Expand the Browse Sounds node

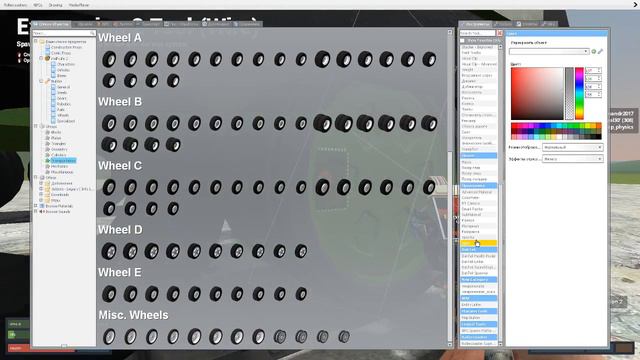click(x=36, y=211)
